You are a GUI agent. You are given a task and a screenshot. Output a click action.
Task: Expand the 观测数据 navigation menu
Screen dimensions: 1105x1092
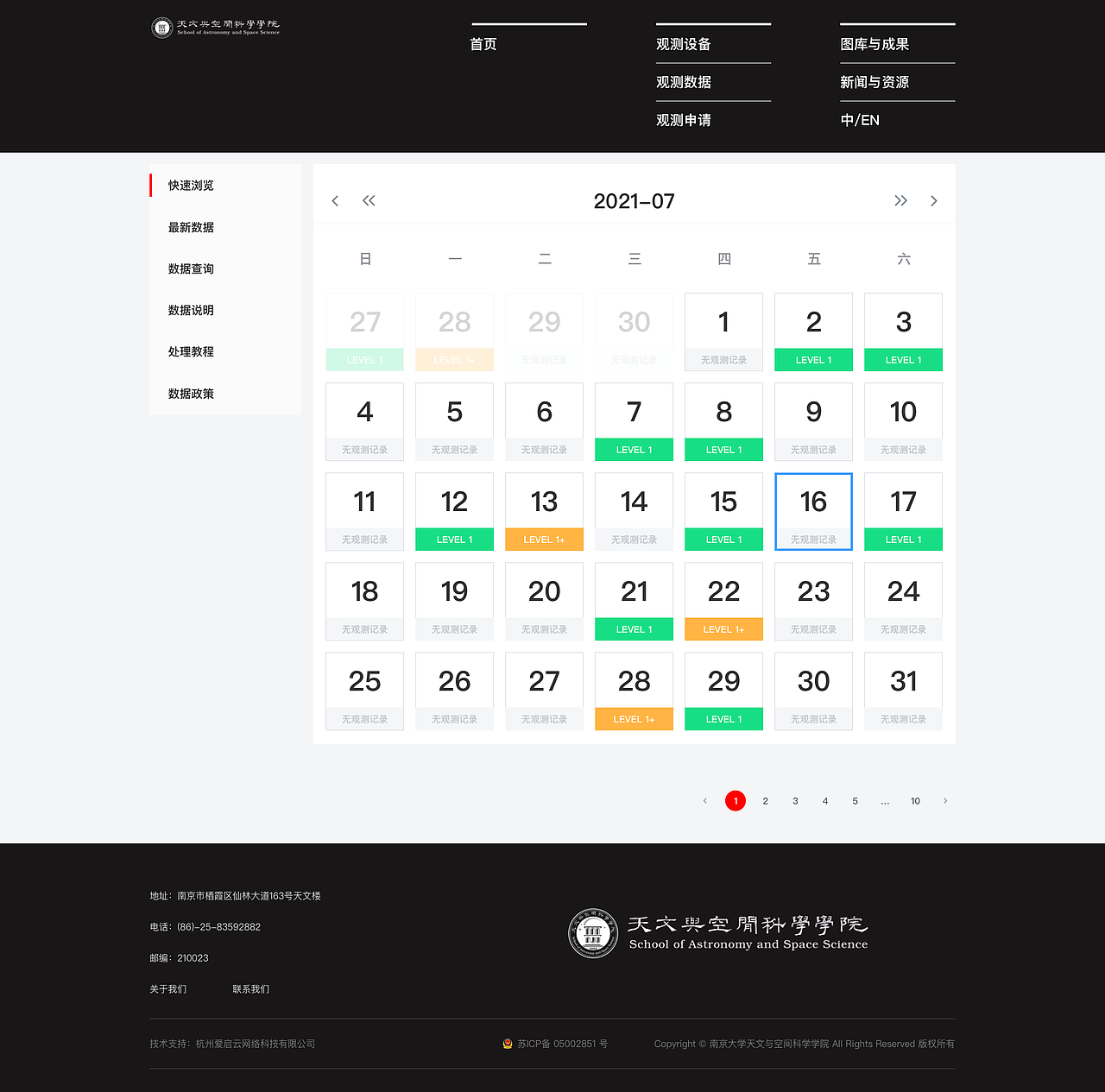click(x=683, y=82)
